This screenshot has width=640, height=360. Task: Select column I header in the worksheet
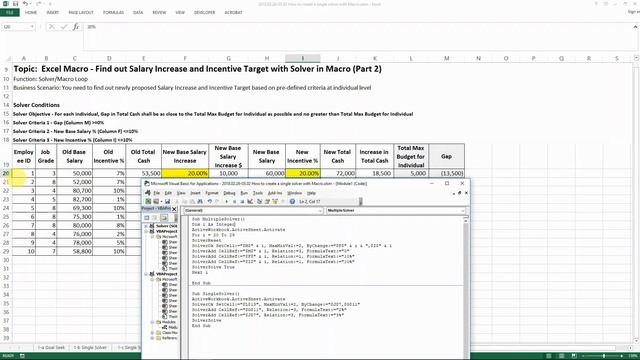coord(302,59)
